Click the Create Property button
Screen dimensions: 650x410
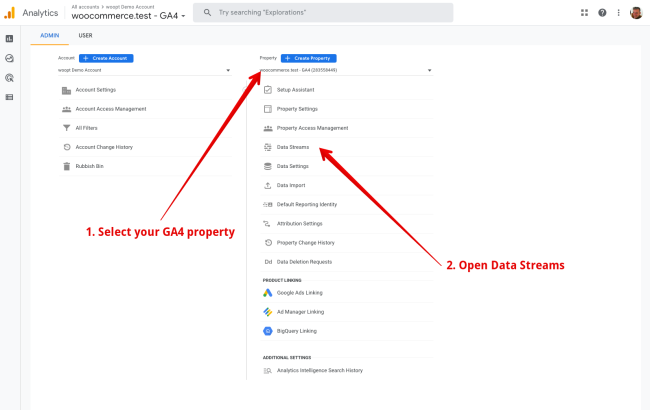[x=308, y=58]
